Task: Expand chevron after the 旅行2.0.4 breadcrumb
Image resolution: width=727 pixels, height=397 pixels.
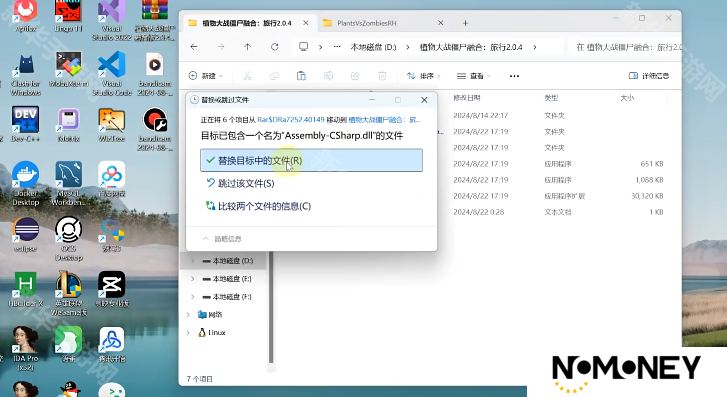Action: coord(535,47)
